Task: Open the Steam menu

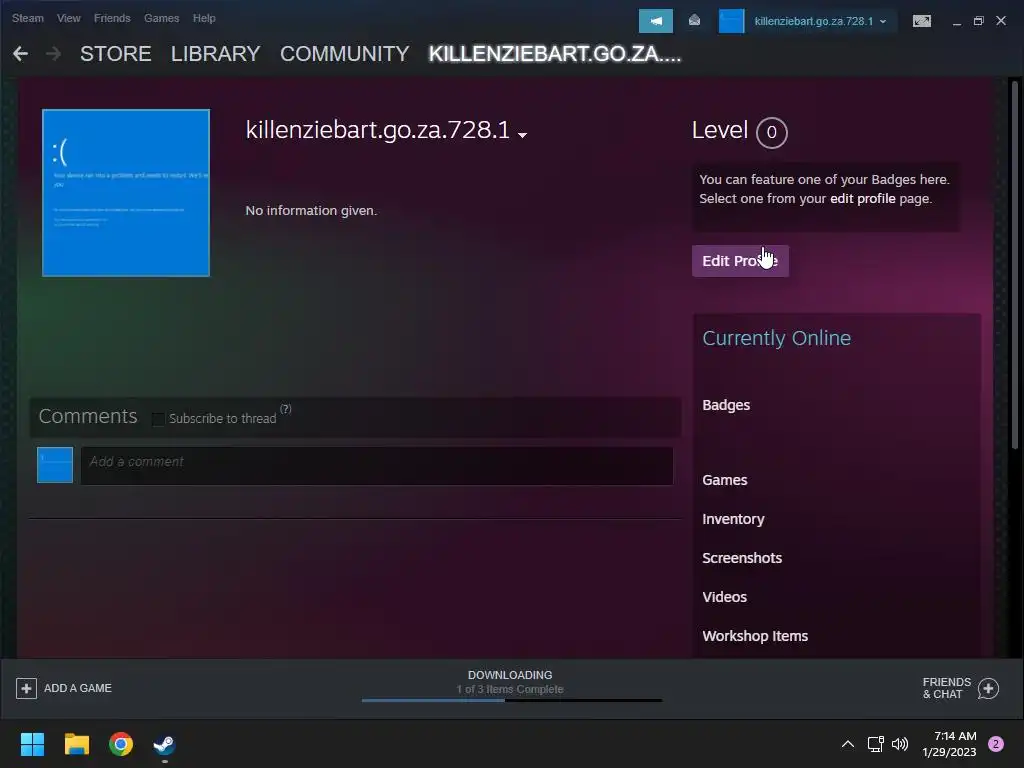Action: click(27, 18)
